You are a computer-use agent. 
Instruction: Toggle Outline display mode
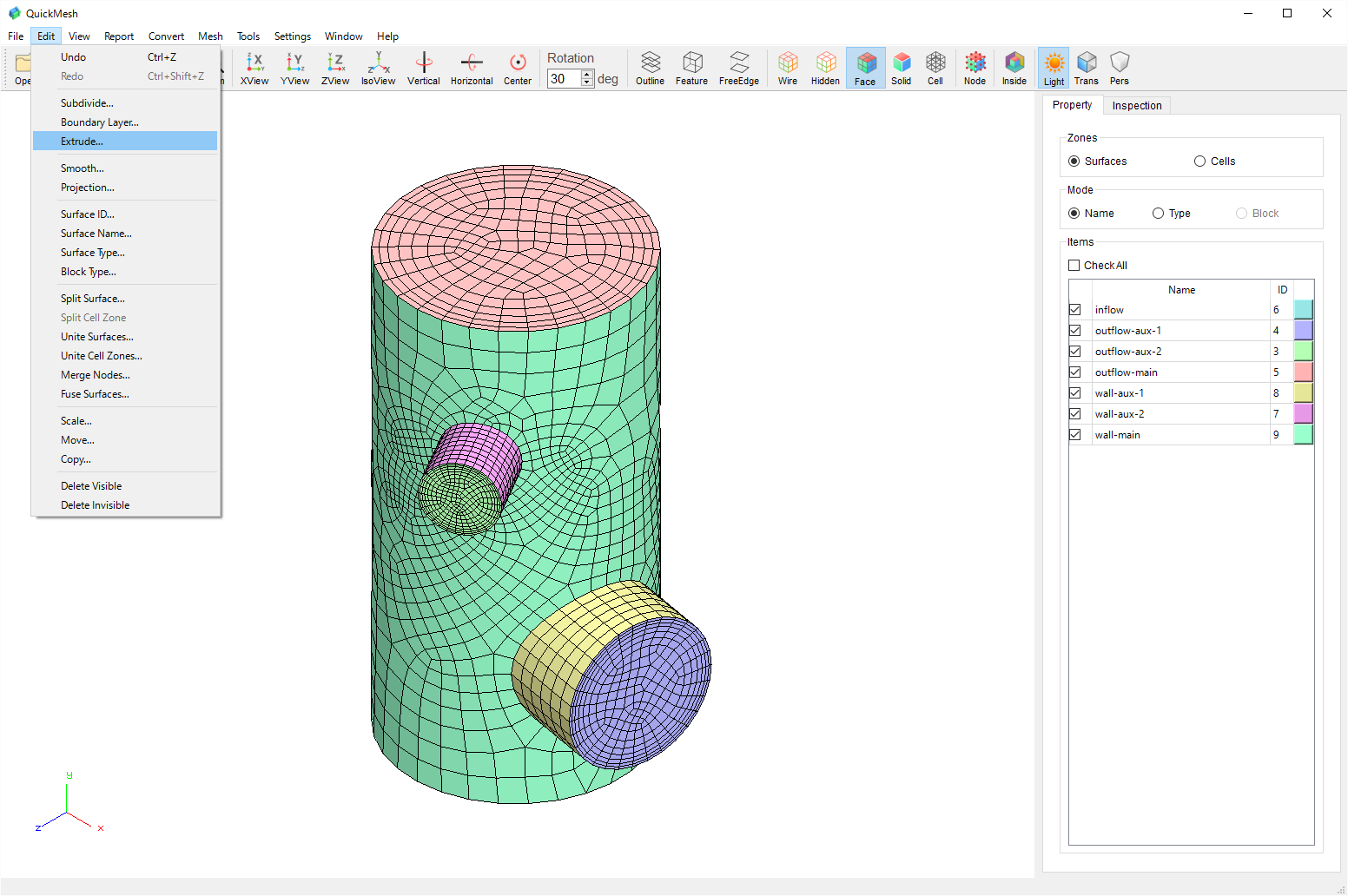(x=650, y=68)
